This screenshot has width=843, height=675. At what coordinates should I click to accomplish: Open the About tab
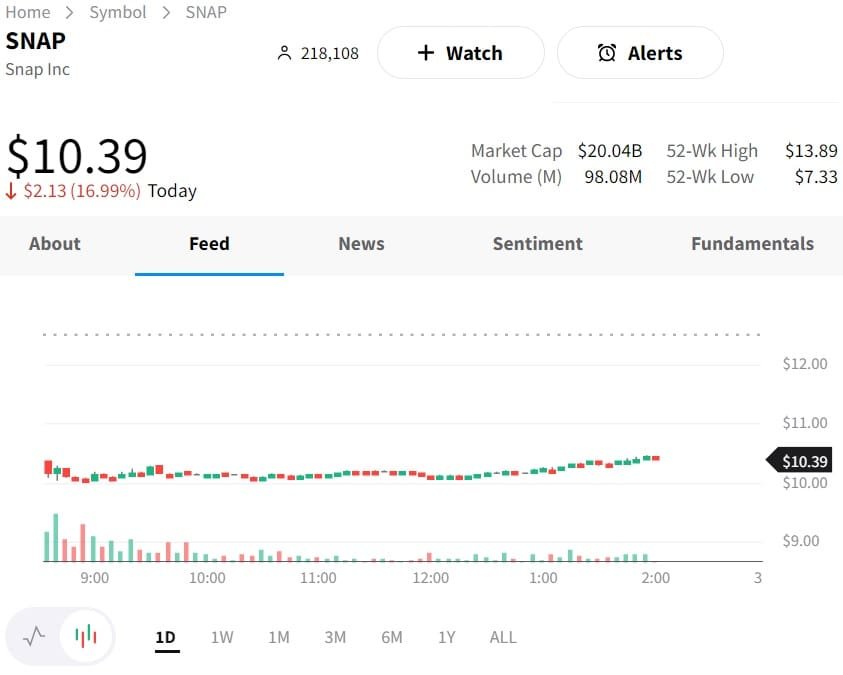coord(55,243)
